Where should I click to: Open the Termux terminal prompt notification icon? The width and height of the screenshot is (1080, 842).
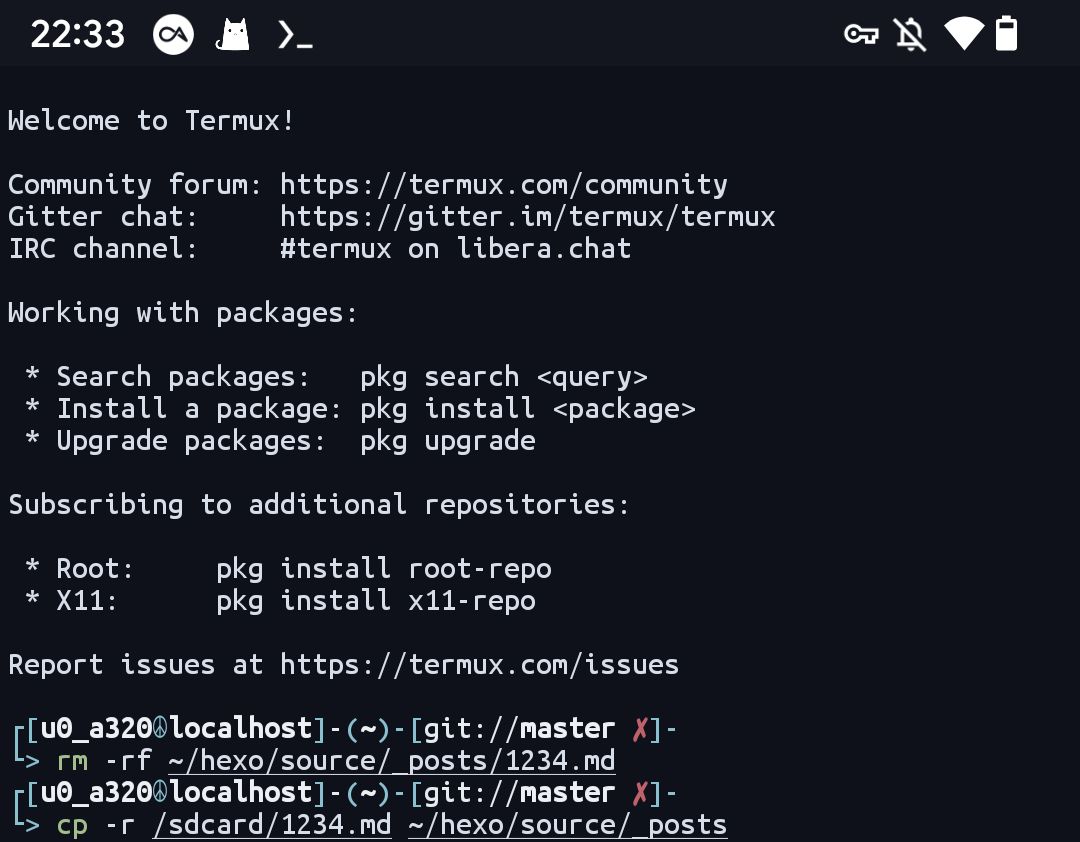(x=295, y=34)
